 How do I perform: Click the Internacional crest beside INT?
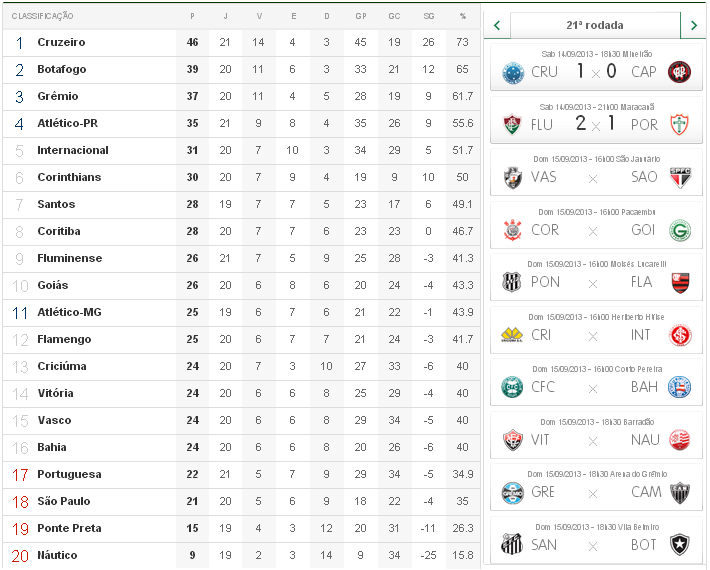click(680, 334)
